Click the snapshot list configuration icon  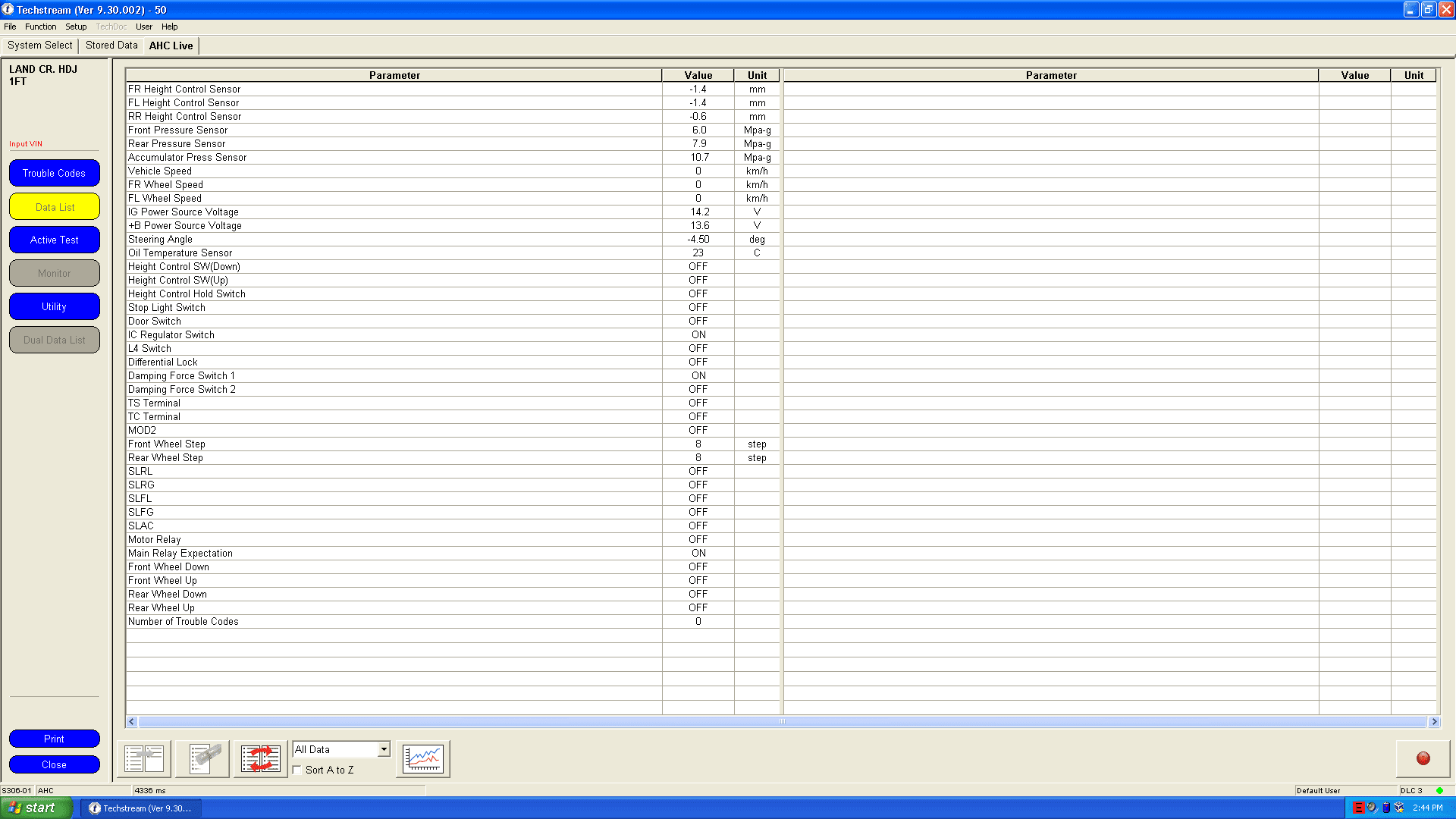point(202,758)
